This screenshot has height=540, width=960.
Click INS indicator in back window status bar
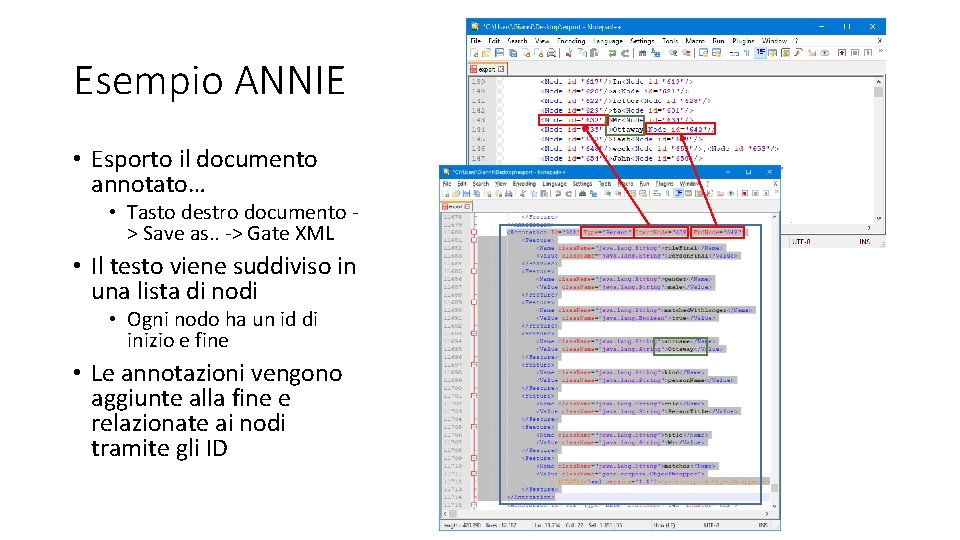tap(864, 242)
